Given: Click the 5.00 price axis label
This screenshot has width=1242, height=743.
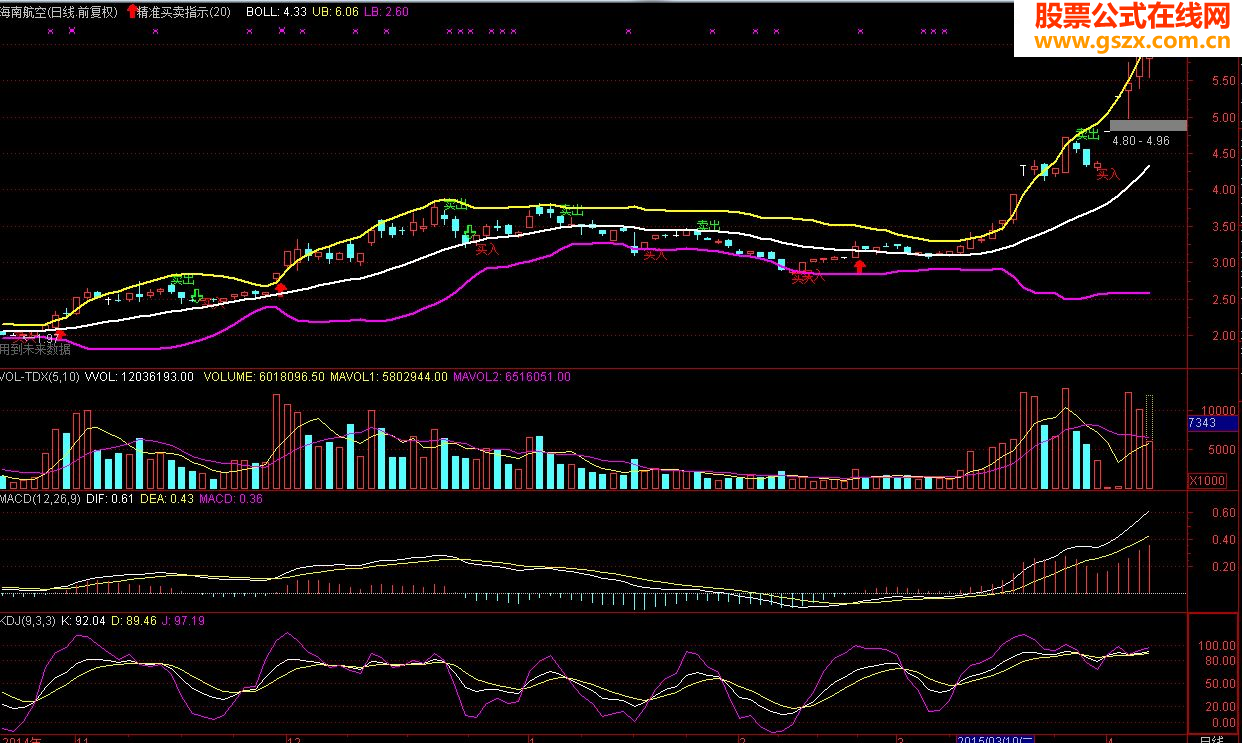Looking at the screenshot, I should (1222, 117).
